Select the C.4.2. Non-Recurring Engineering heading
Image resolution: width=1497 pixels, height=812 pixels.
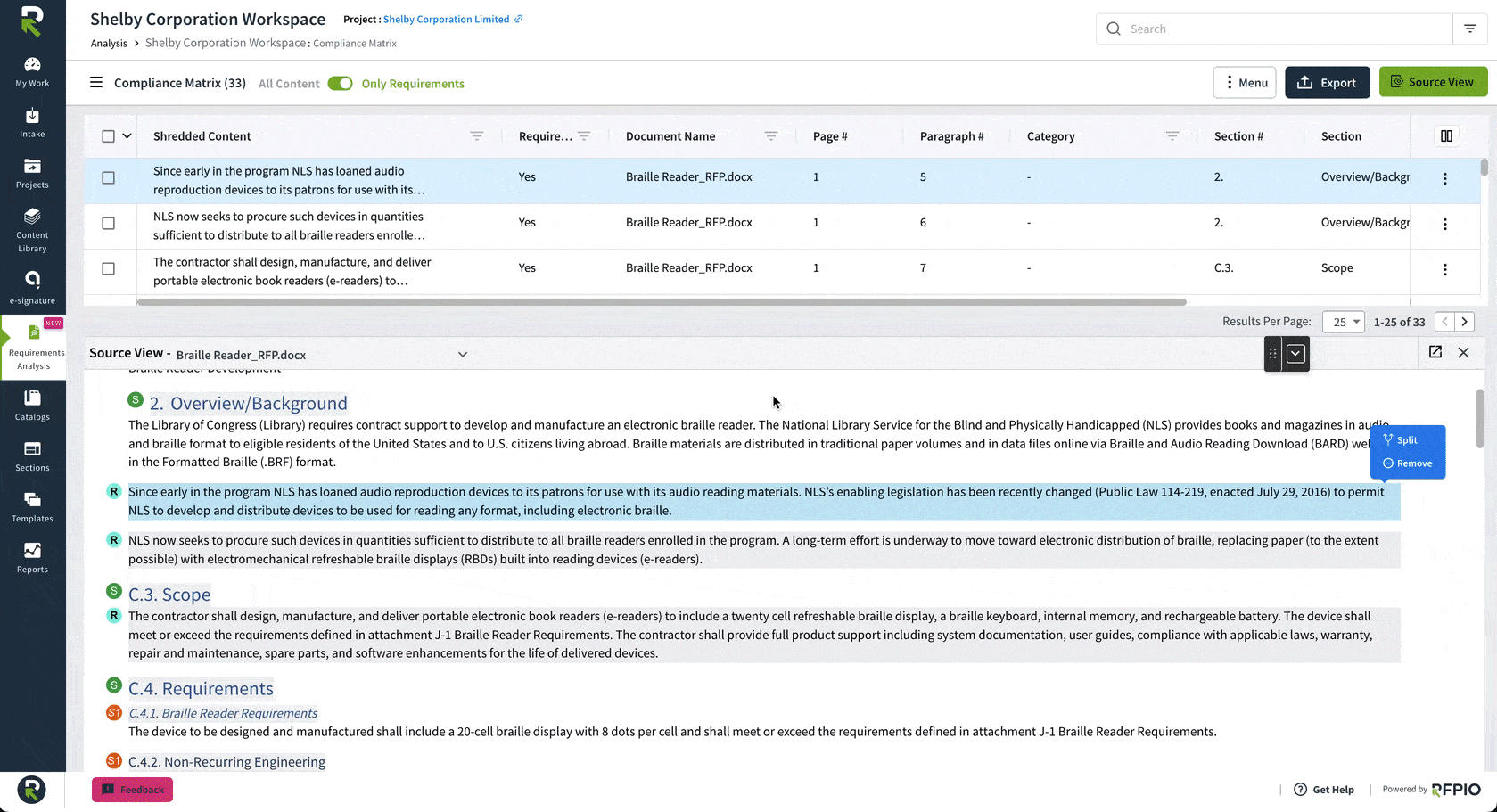(226, 761)
